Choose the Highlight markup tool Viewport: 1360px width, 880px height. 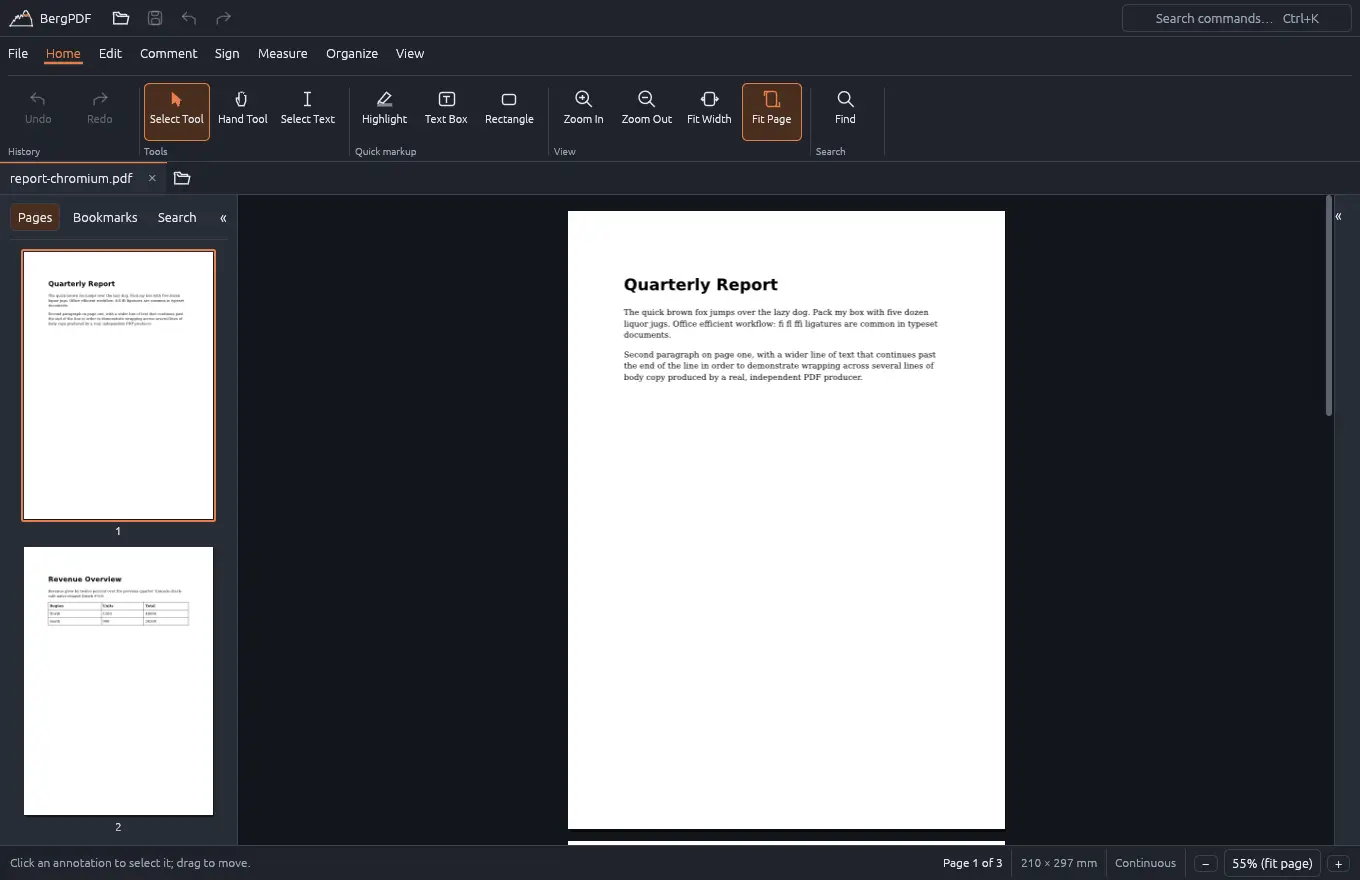click(384, 111)
